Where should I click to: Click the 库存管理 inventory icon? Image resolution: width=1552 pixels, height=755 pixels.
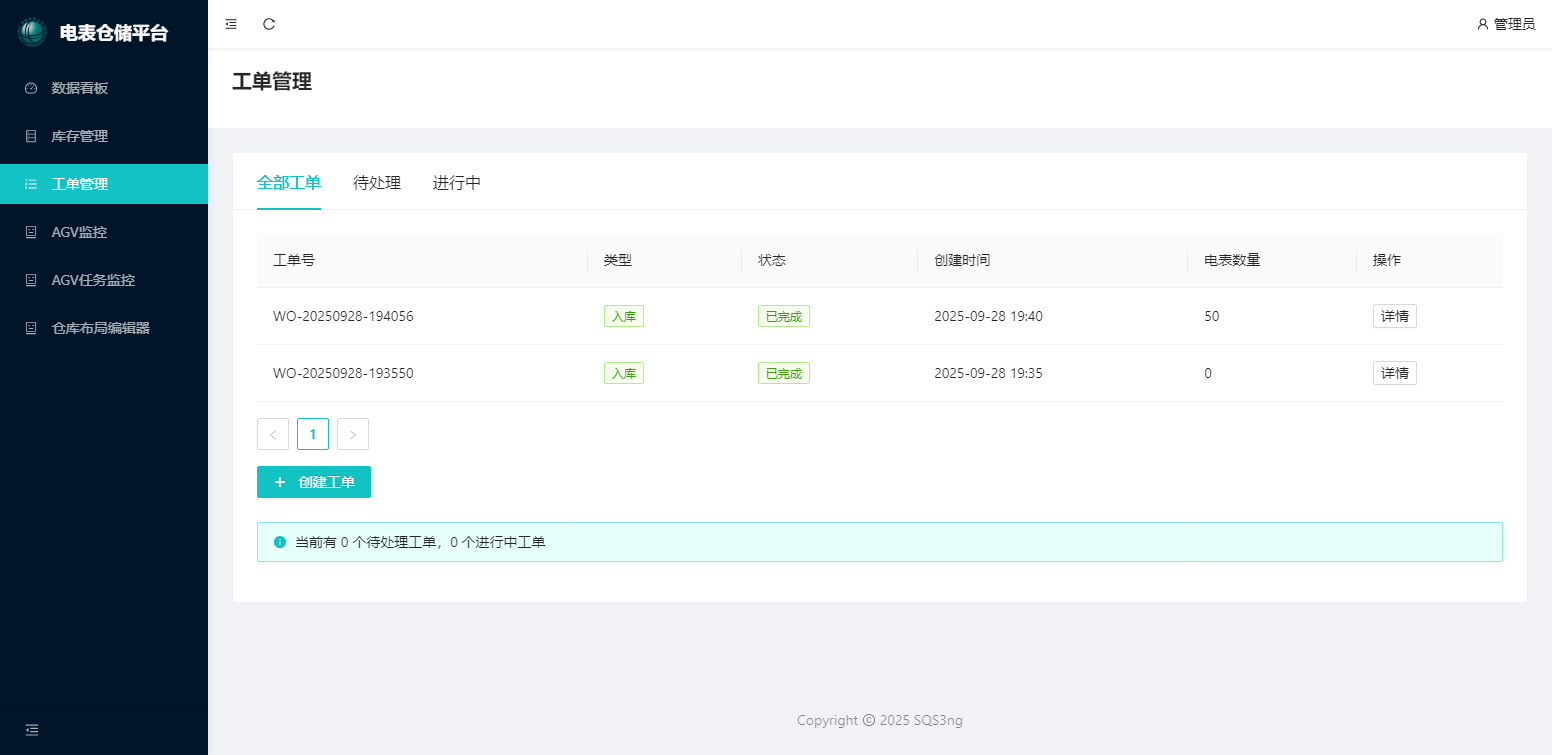tap(31, 136)
